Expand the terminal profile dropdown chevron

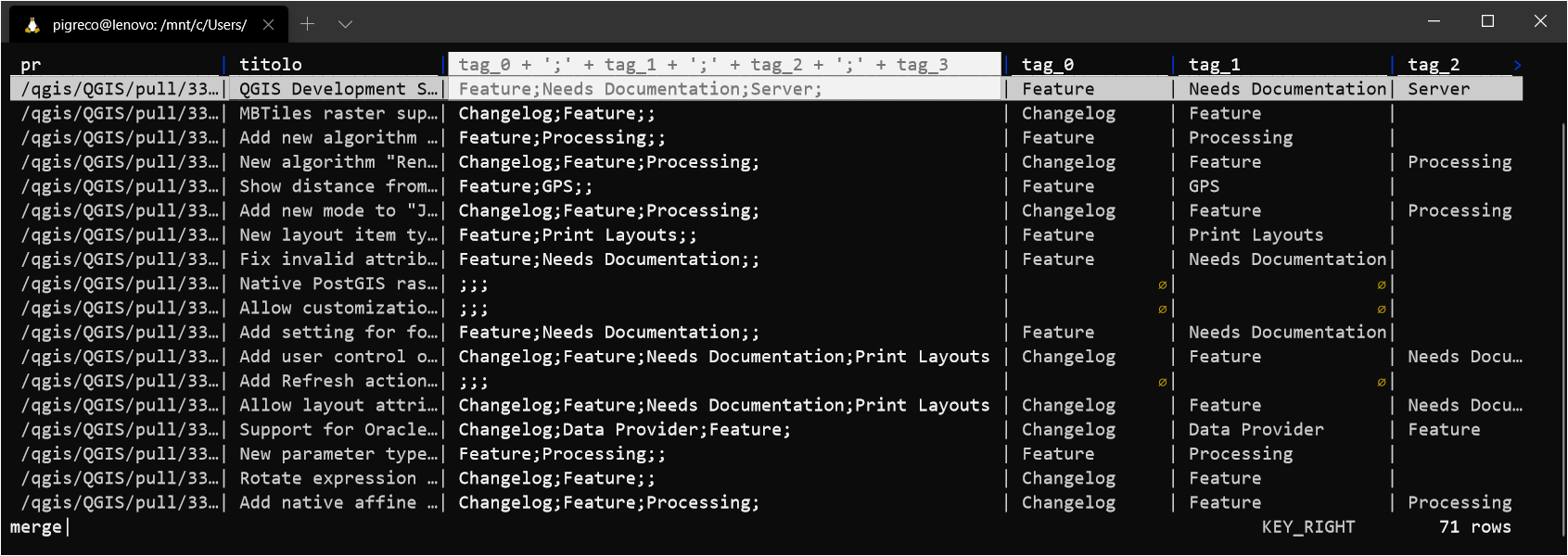pos(345,24)
